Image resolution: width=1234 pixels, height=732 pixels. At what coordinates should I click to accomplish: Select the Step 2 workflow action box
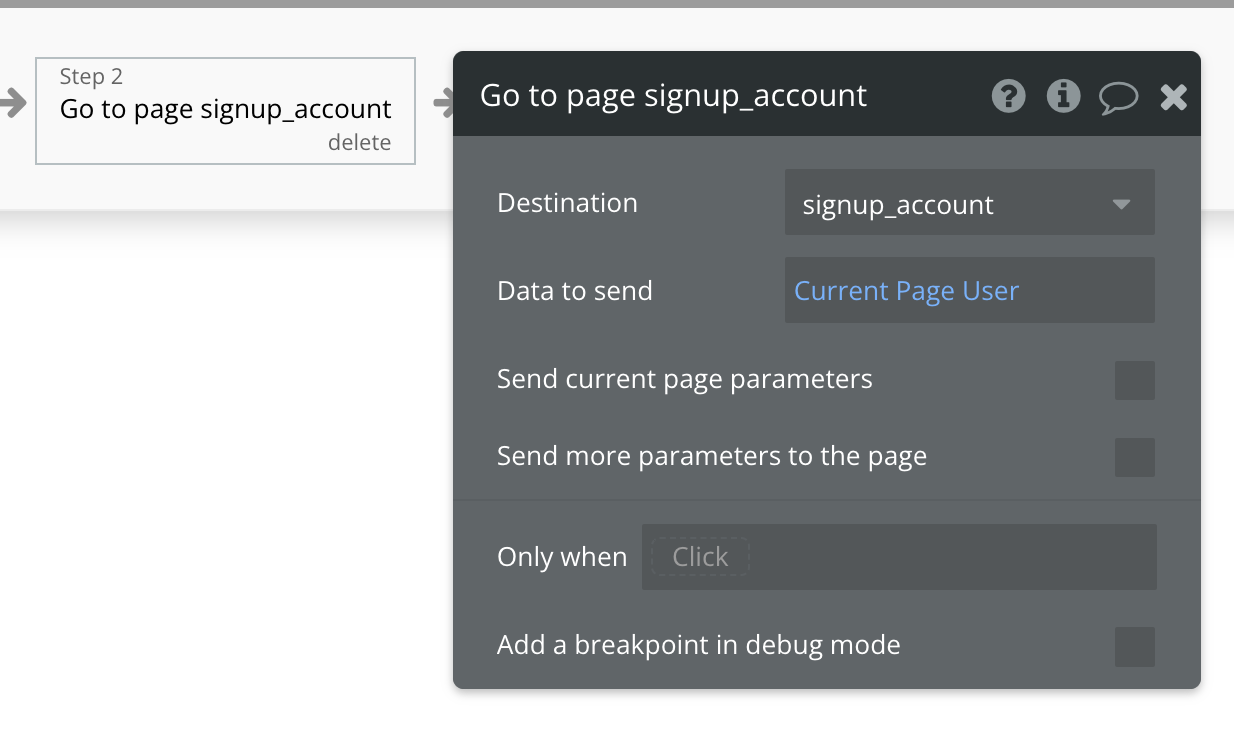[x=225, y=110]
